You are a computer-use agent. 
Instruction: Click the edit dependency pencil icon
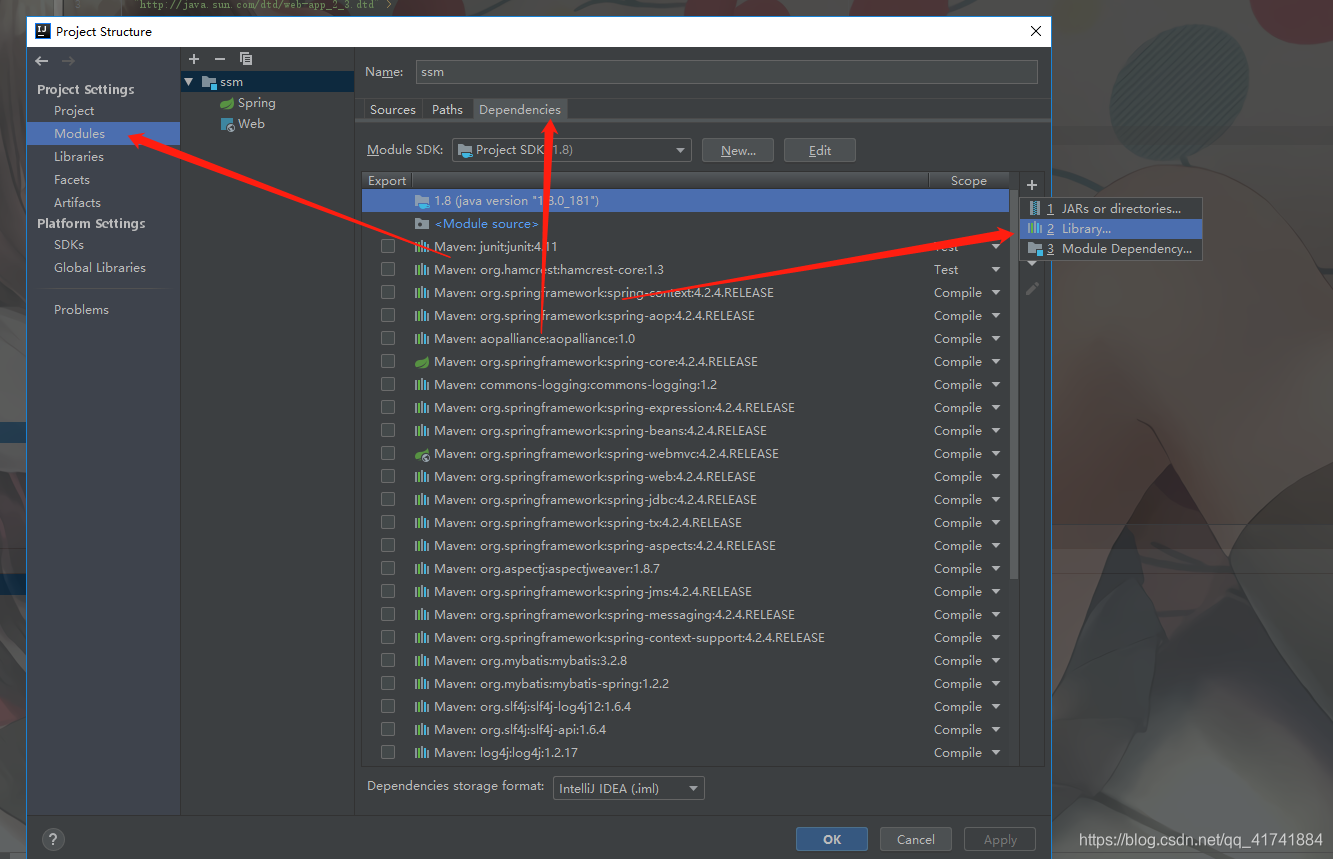[x=1032, y=289]
